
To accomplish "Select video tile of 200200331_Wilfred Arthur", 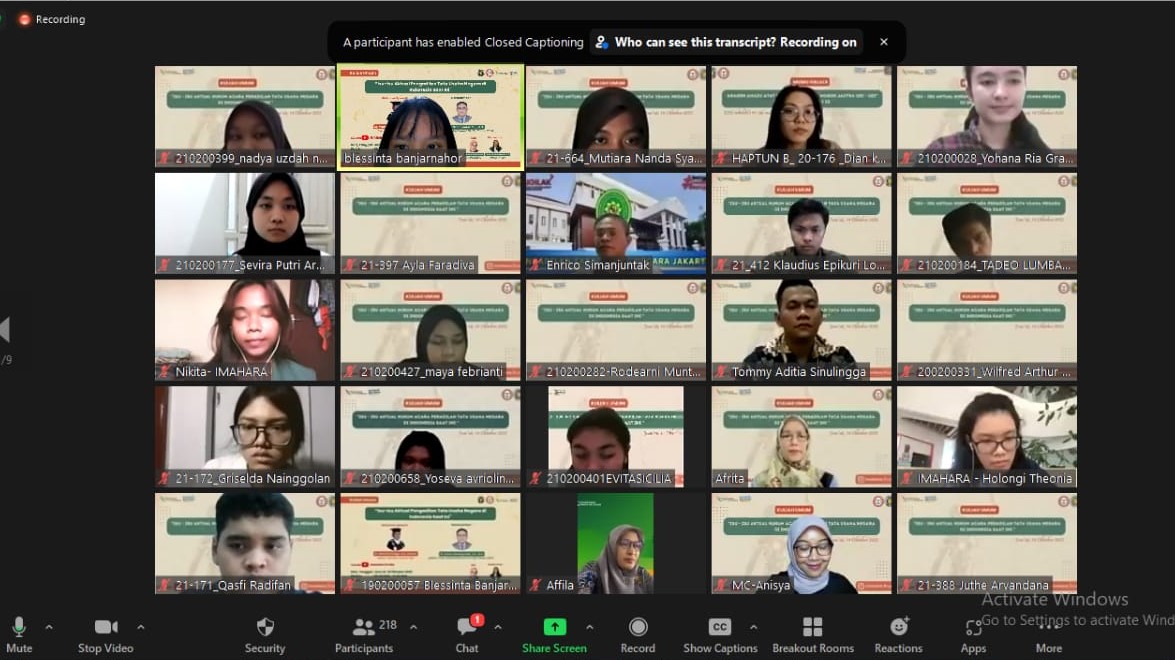I will 987,330.
